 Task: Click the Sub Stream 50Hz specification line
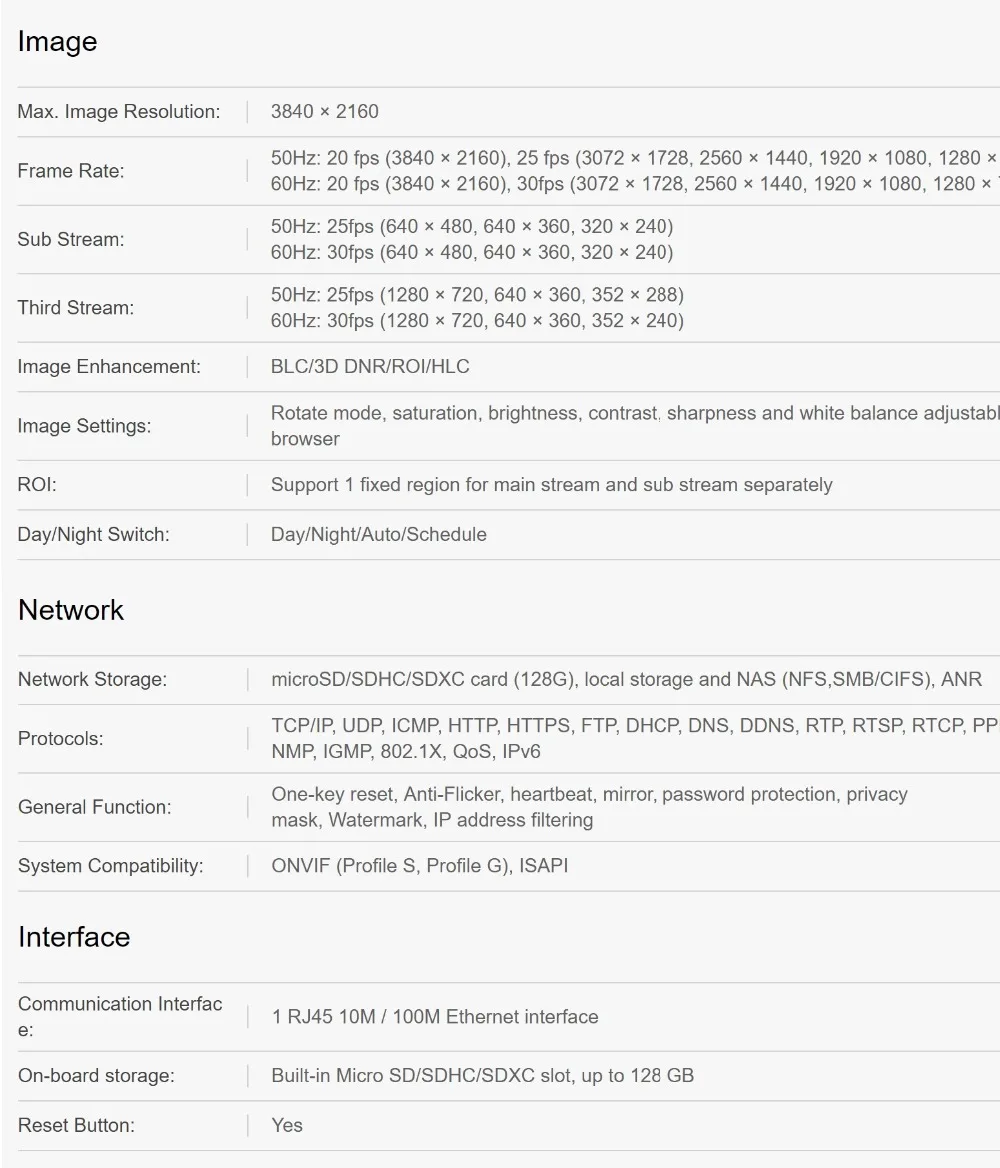point(472,226)
